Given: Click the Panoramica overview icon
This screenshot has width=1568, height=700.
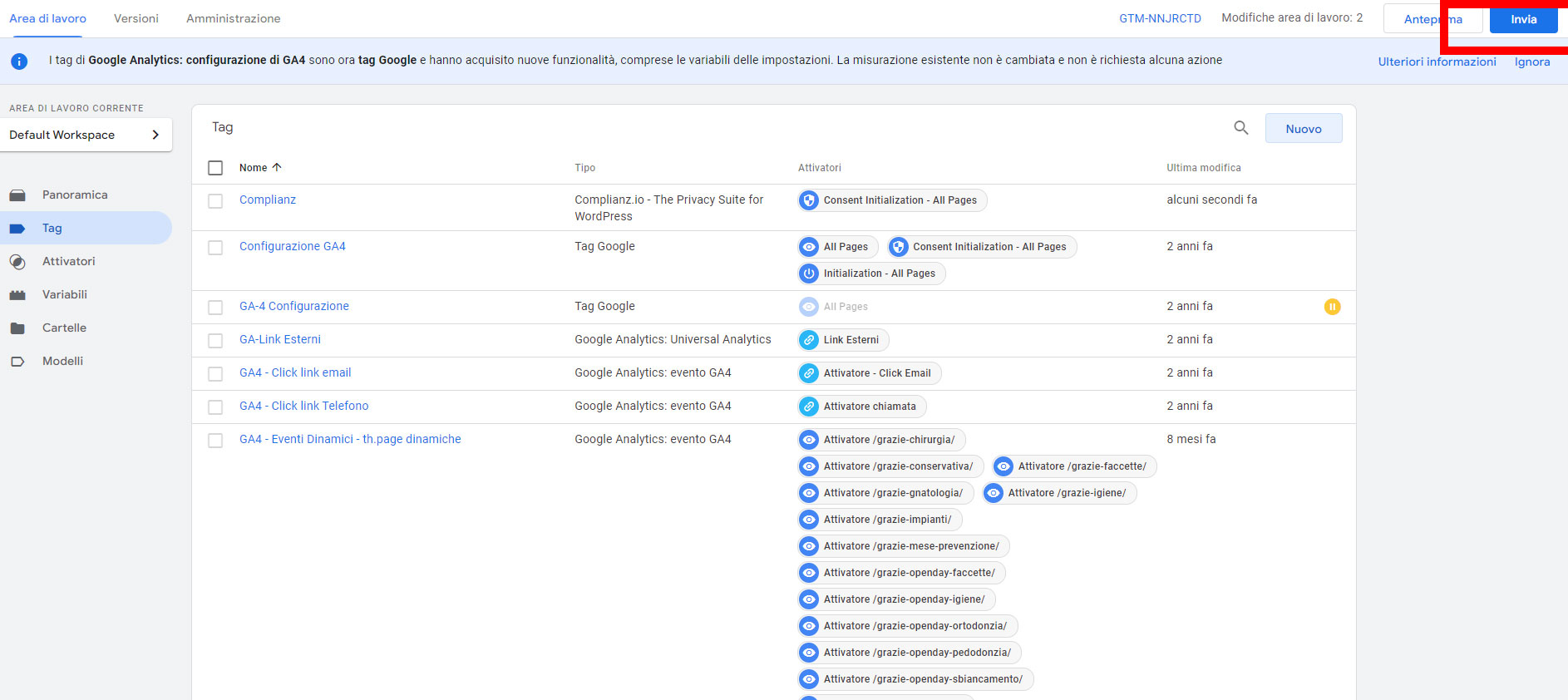Looking at the screenshot, I should [17, 195].
